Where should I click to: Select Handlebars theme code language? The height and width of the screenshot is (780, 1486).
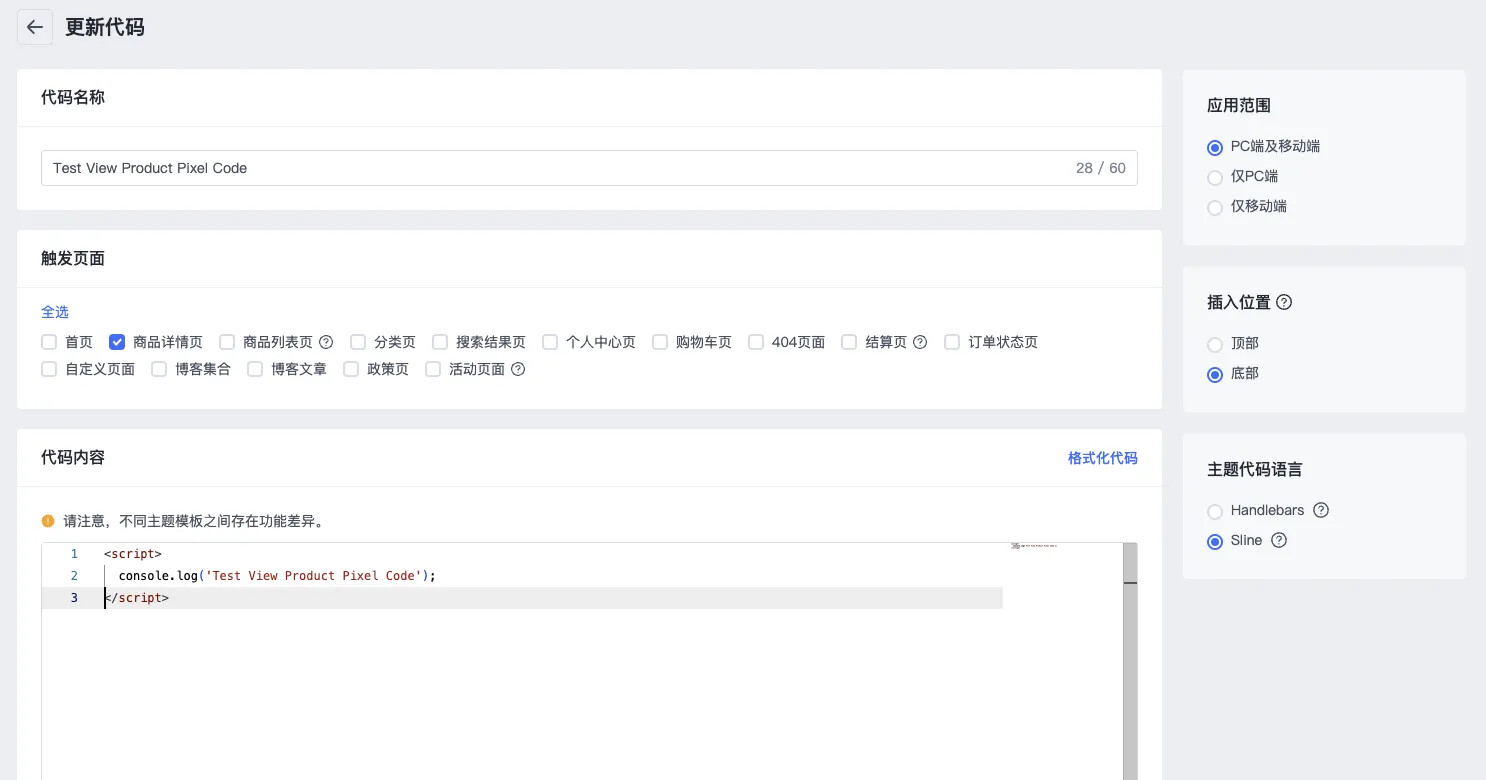click(x=1215, y=511)
